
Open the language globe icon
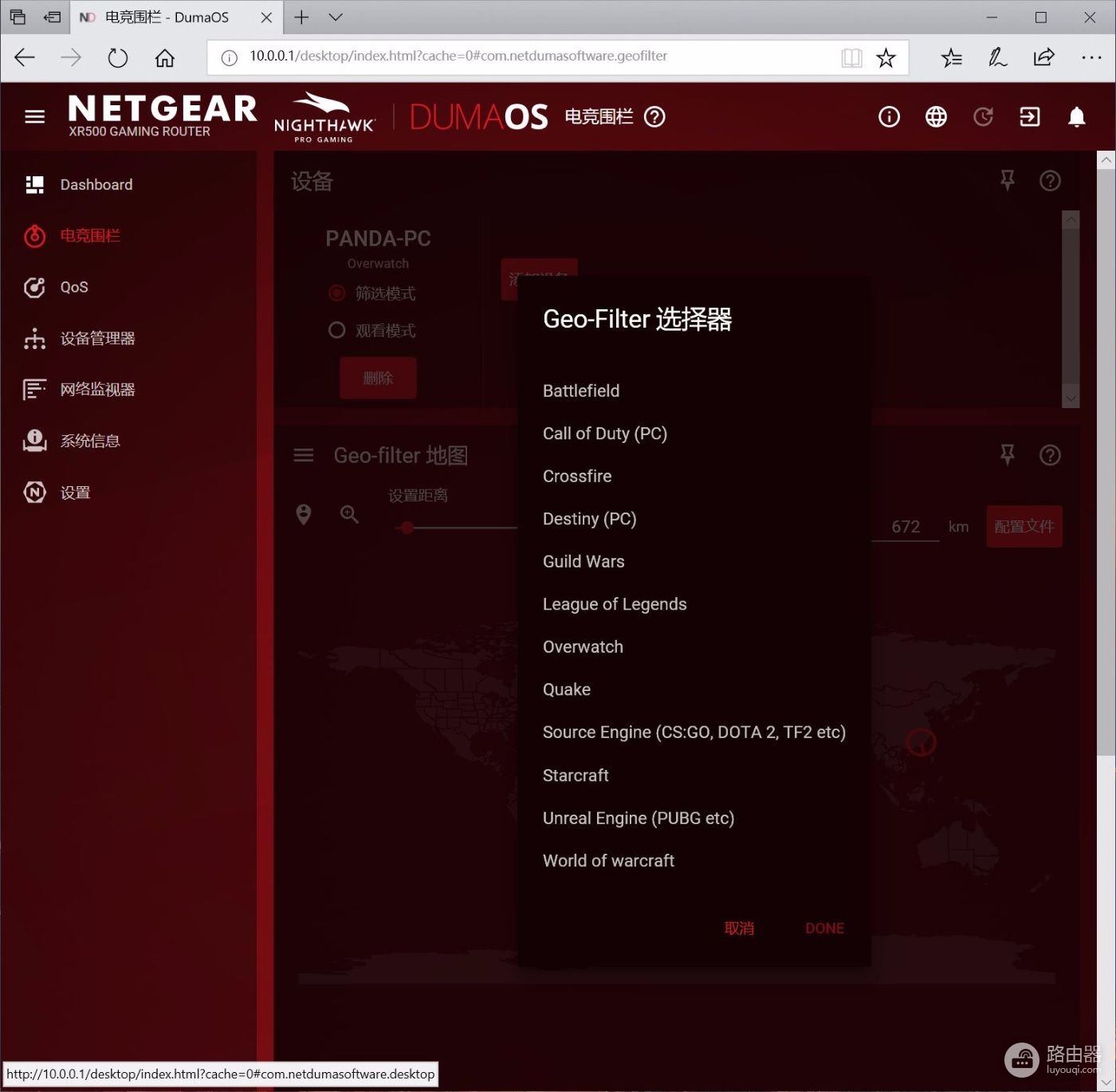936,117
